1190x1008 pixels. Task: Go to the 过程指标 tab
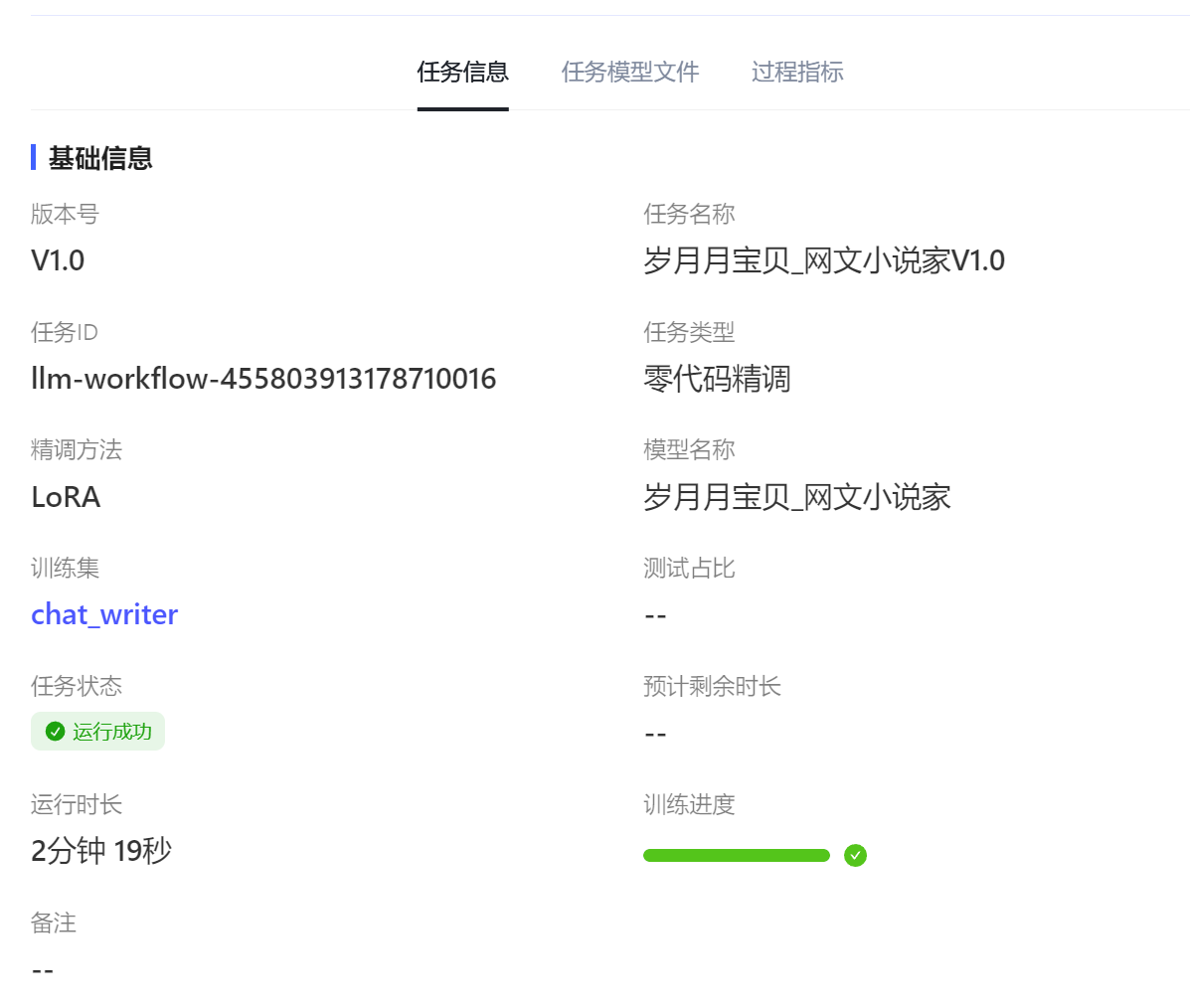pos(797,72)
